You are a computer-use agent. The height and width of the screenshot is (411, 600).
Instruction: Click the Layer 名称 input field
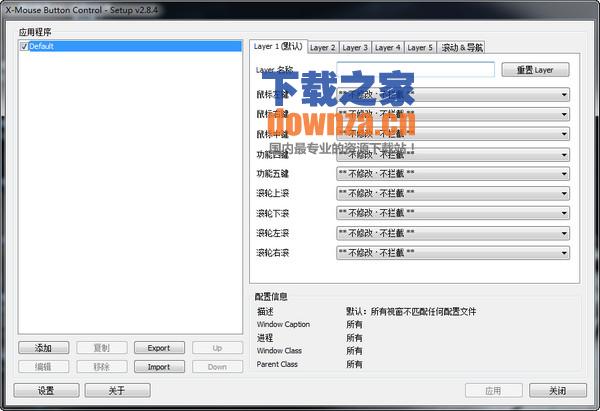[416, 70]
